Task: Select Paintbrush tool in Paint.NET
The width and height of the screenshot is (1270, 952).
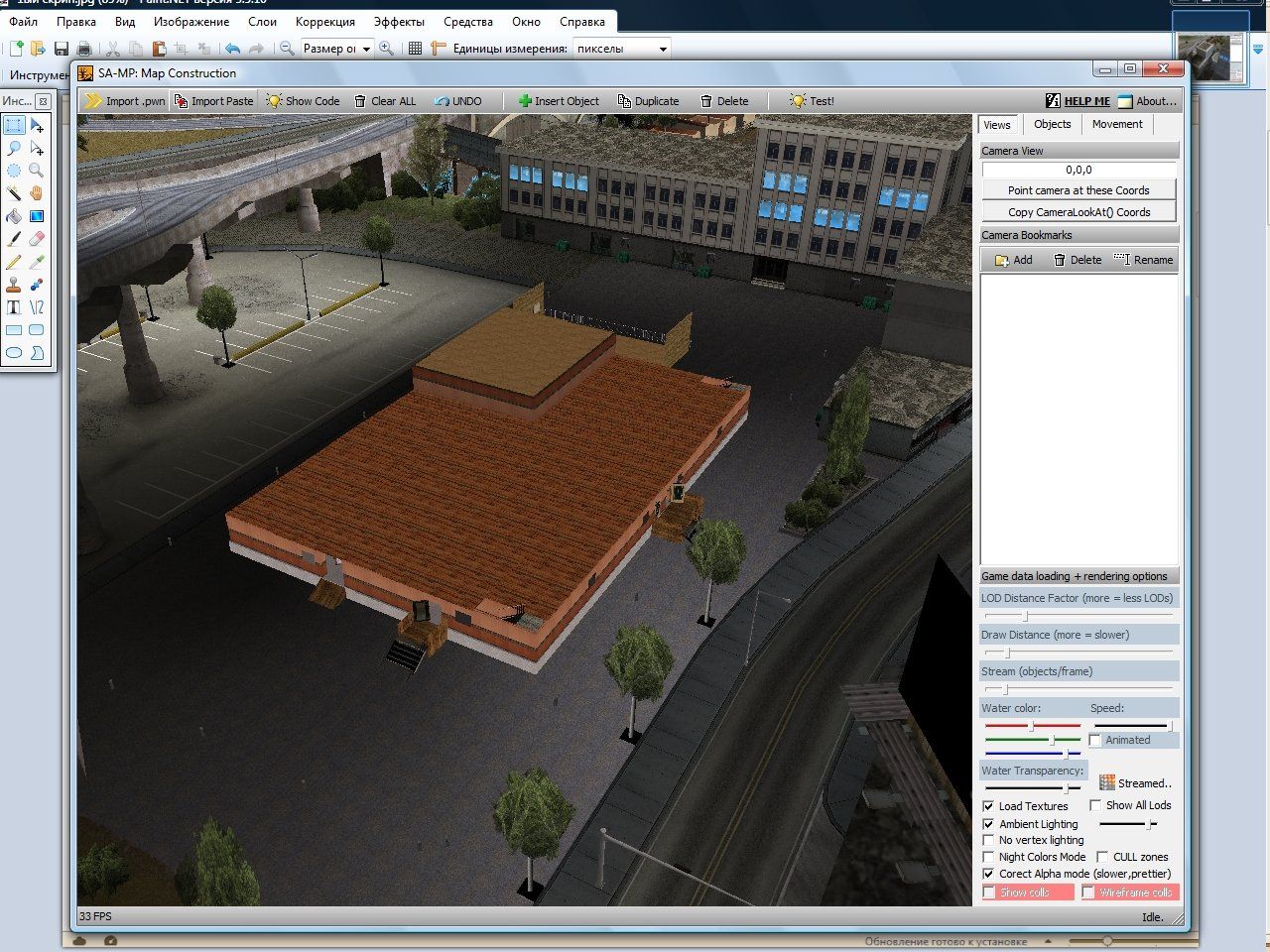Action: click(x=14, y=239)
